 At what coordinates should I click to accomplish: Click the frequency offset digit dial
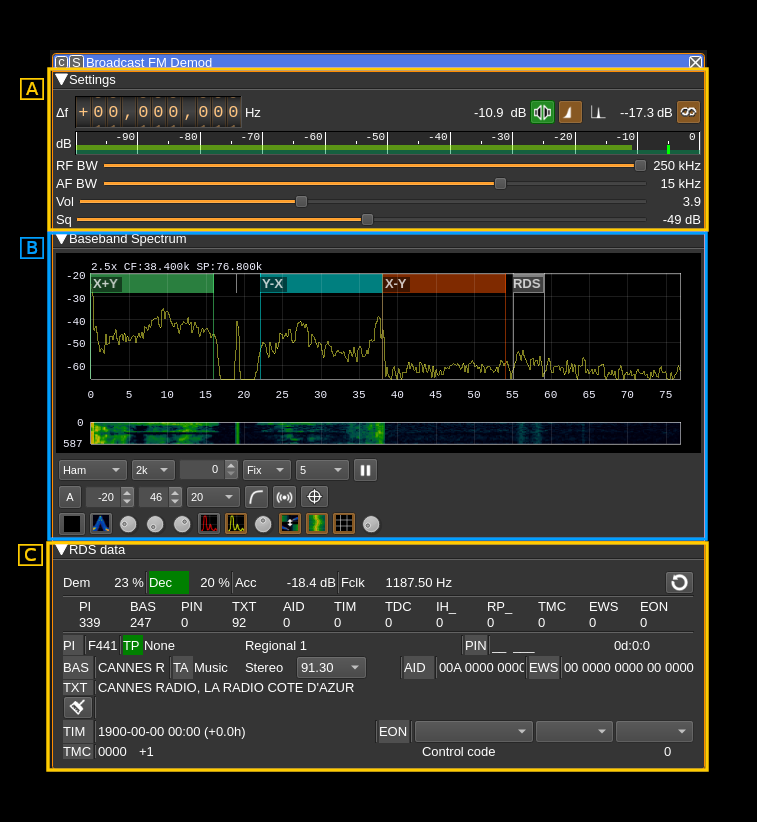point(158,112)
